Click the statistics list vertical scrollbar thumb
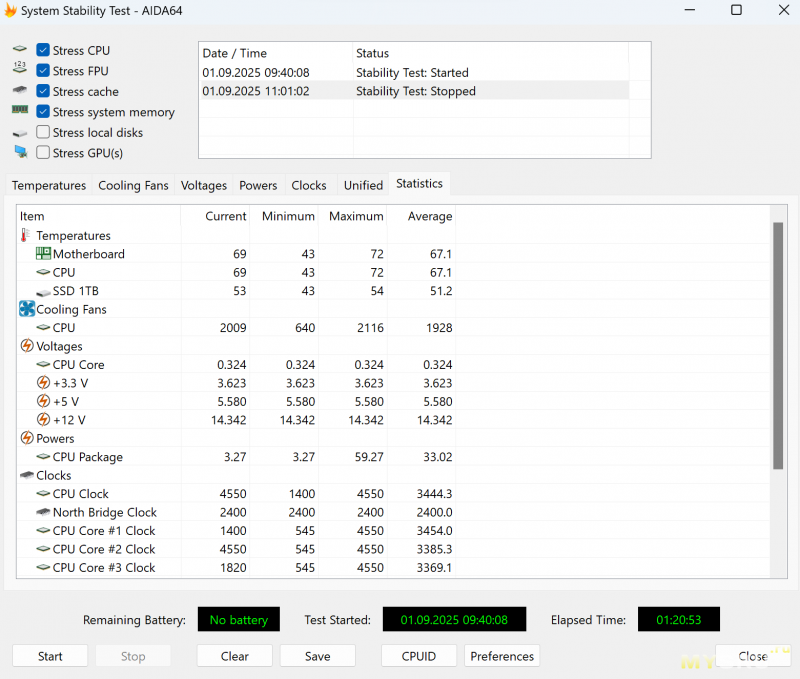The image size is (800, 679). pyautogui.click(x=778, y=345)
